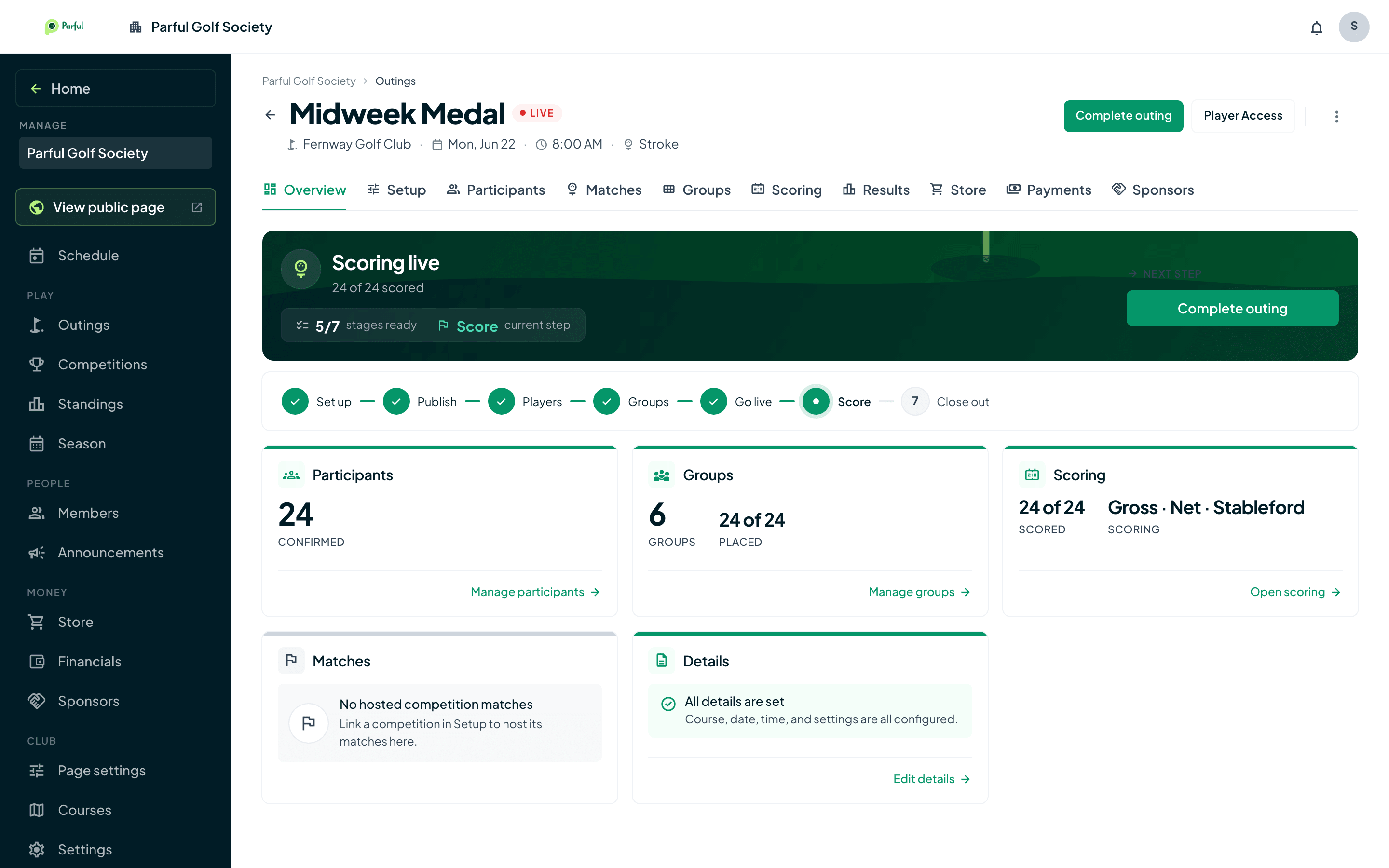Click the Financials wallet icon in sidebar
The width and height of the screenshot is (1389, 868).
[x=37, y=662]
